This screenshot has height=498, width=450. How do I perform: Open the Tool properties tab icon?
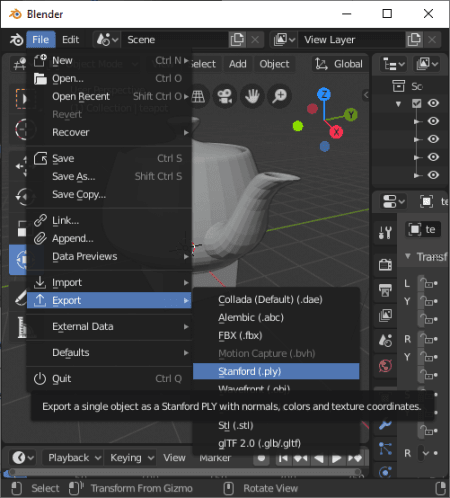tap(385, 232)
